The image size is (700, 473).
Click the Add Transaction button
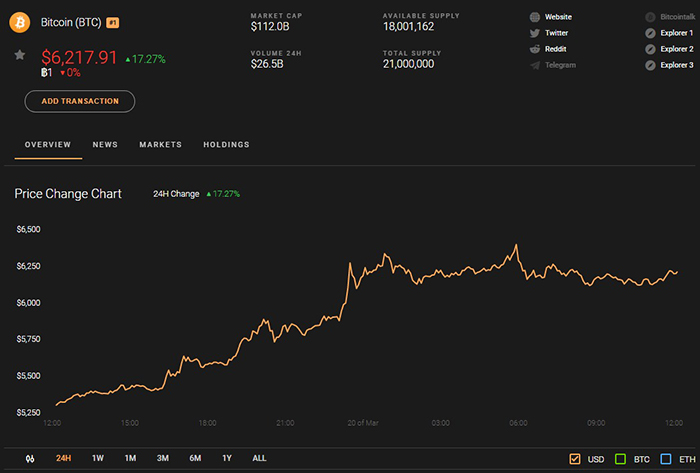coord(80,101)
